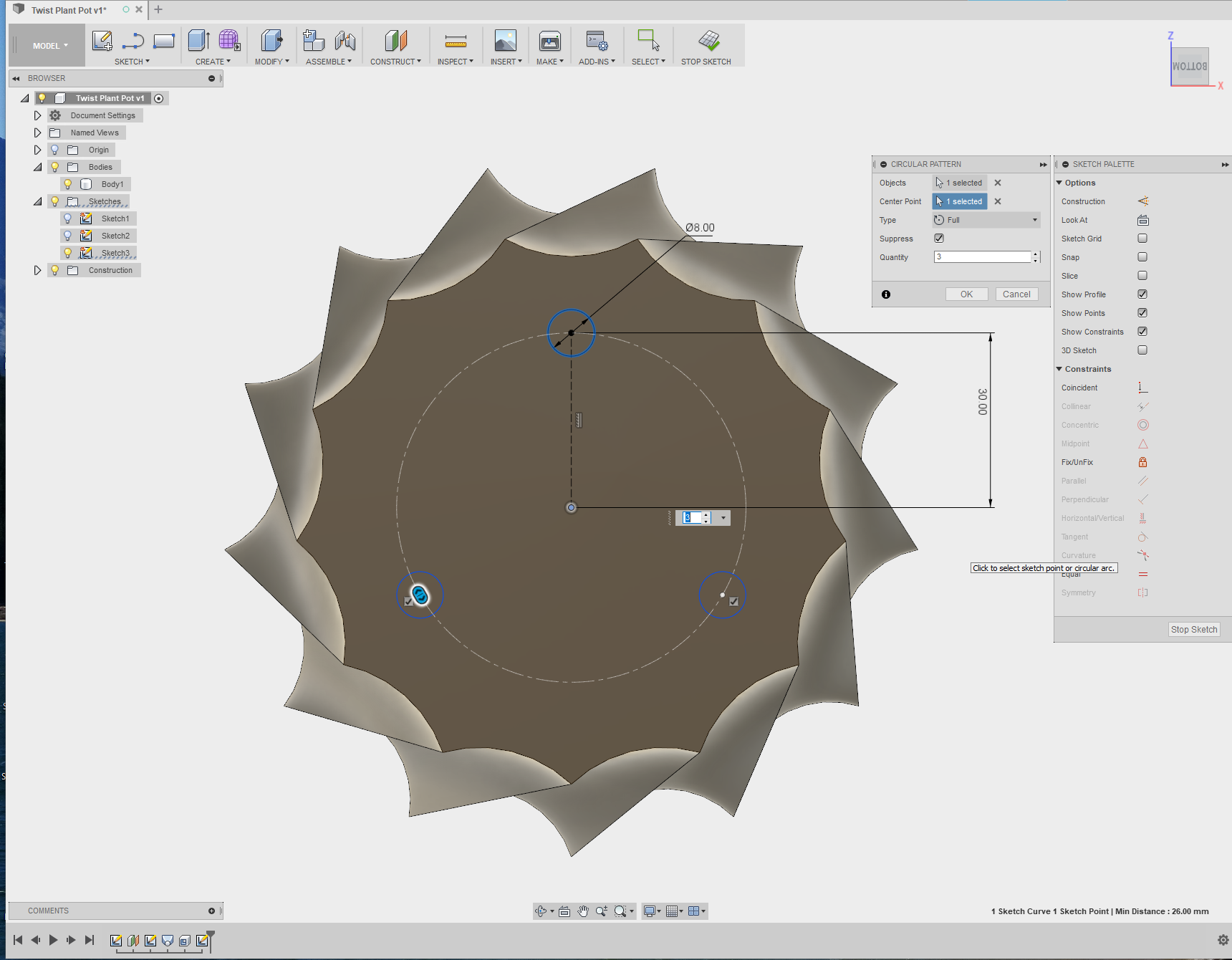Click the Measure ruler icon
The width and height of the screenshot is (1232, 960).
coord(456,41)
